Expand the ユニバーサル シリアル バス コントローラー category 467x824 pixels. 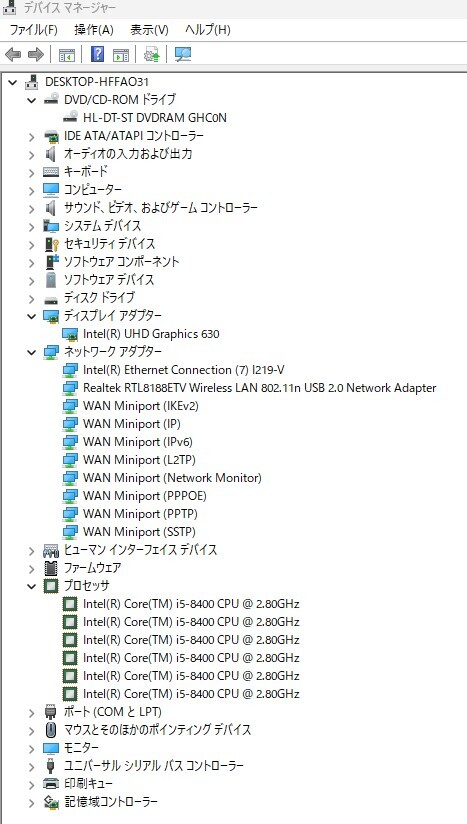pyautogui.click(x=32, y=766)
